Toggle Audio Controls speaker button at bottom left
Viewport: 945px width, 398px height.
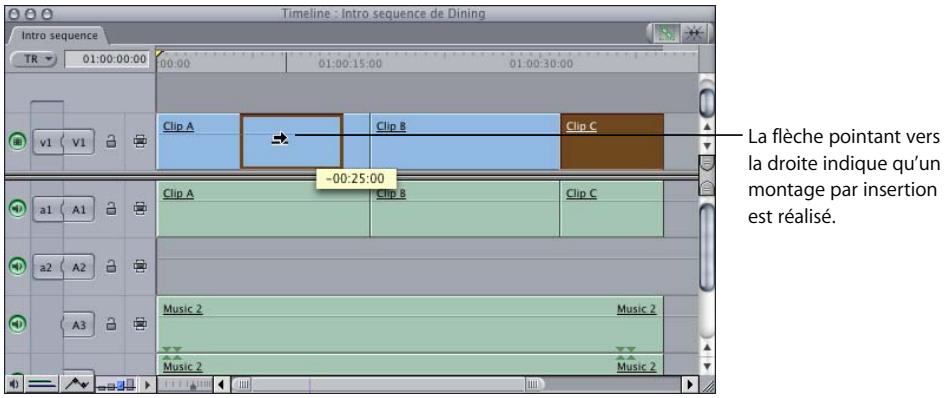14,384
